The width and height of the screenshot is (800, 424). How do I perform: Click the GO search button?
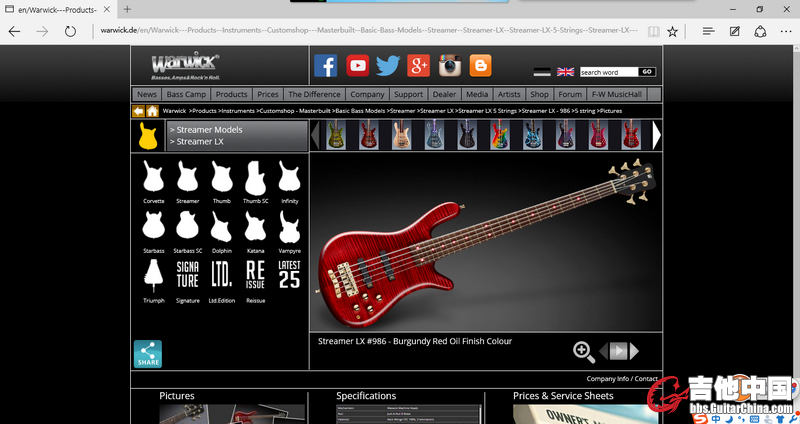point(647,72)
